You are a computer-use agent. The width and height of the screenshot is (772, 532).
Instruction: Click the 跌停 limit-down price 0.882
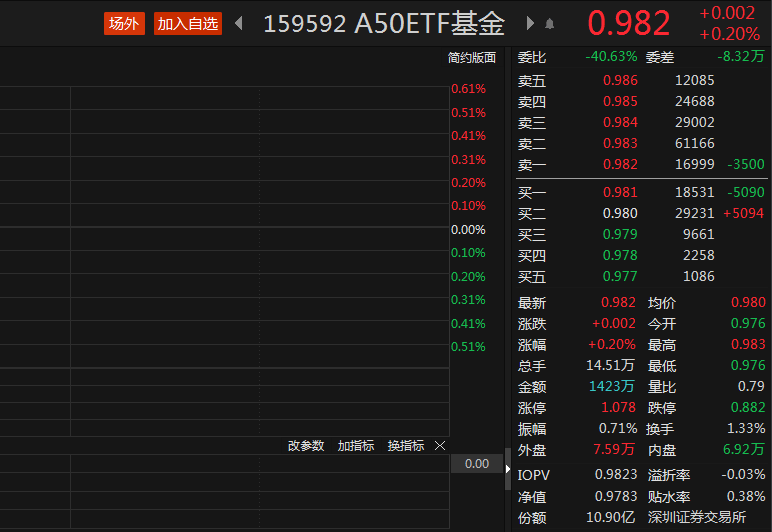click(x=748, y=408)
